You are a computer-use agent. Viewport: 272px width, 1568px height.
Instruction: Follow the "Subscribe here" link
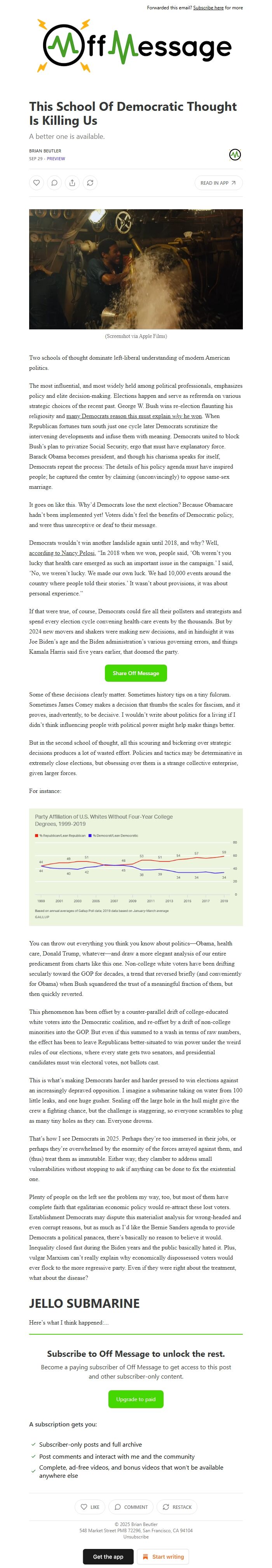[x=208, y=8]
